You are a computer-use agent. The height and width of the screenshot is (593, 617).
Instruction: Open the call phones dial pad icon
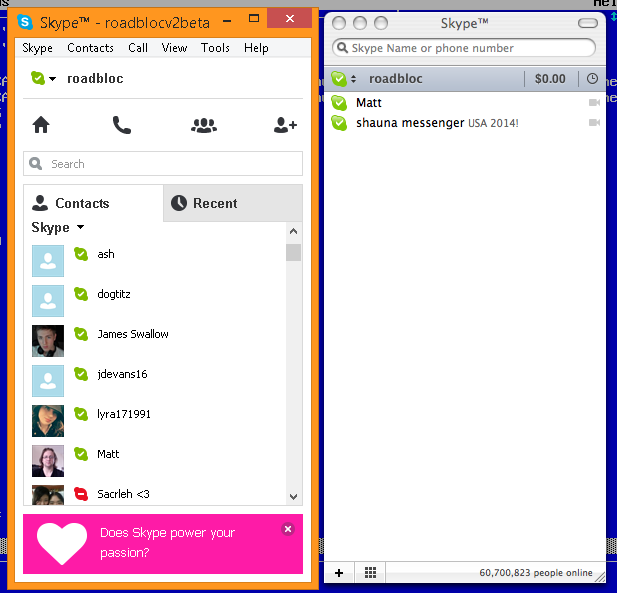[x=122, y=125]
